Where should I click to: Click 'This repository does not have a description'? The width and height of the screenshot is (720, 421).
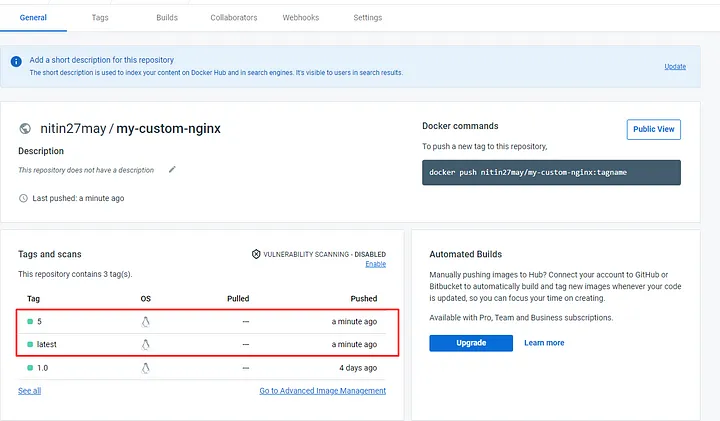pyautogui.click(x=86, y=170)
